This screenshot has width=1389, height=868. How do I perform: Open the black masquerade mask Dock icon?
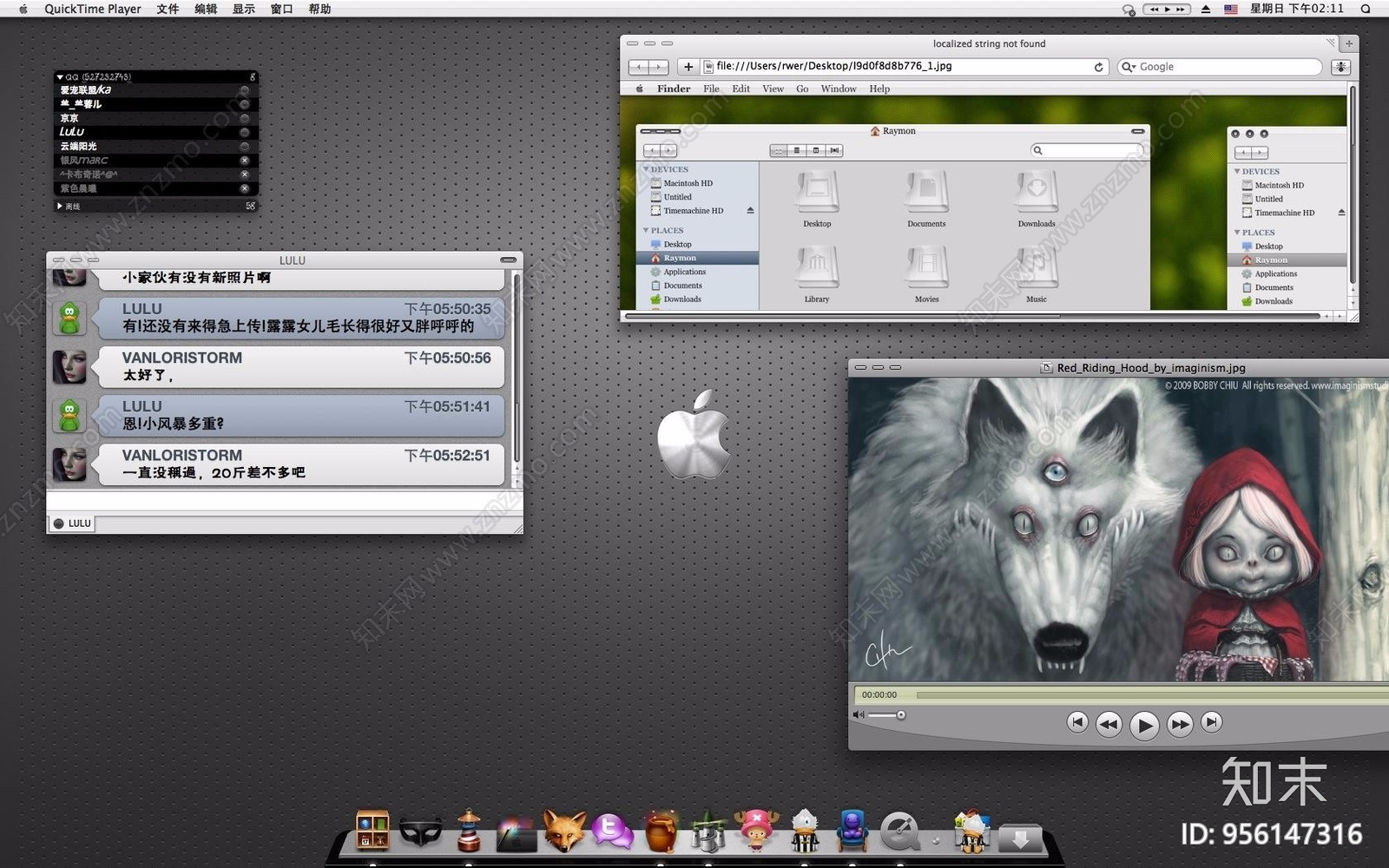[421, 833]
